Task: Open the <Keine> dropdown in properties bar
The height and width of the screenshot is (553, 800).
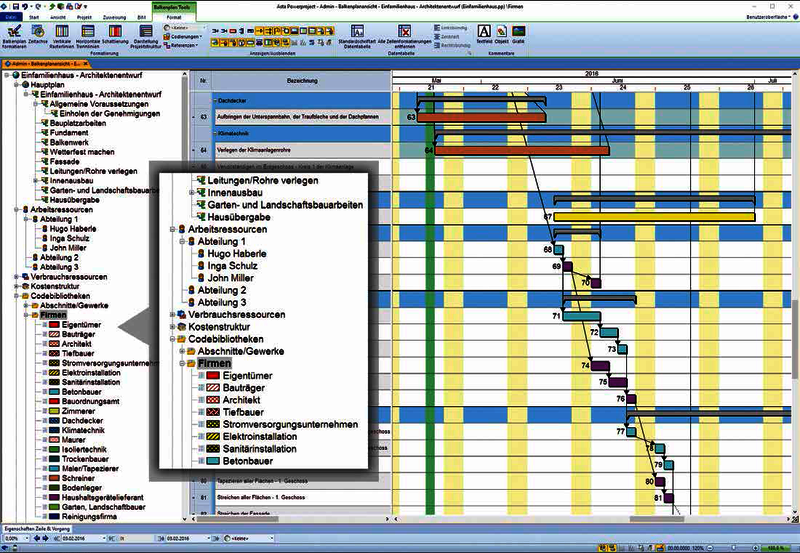Action: click(x=249, y=538)
